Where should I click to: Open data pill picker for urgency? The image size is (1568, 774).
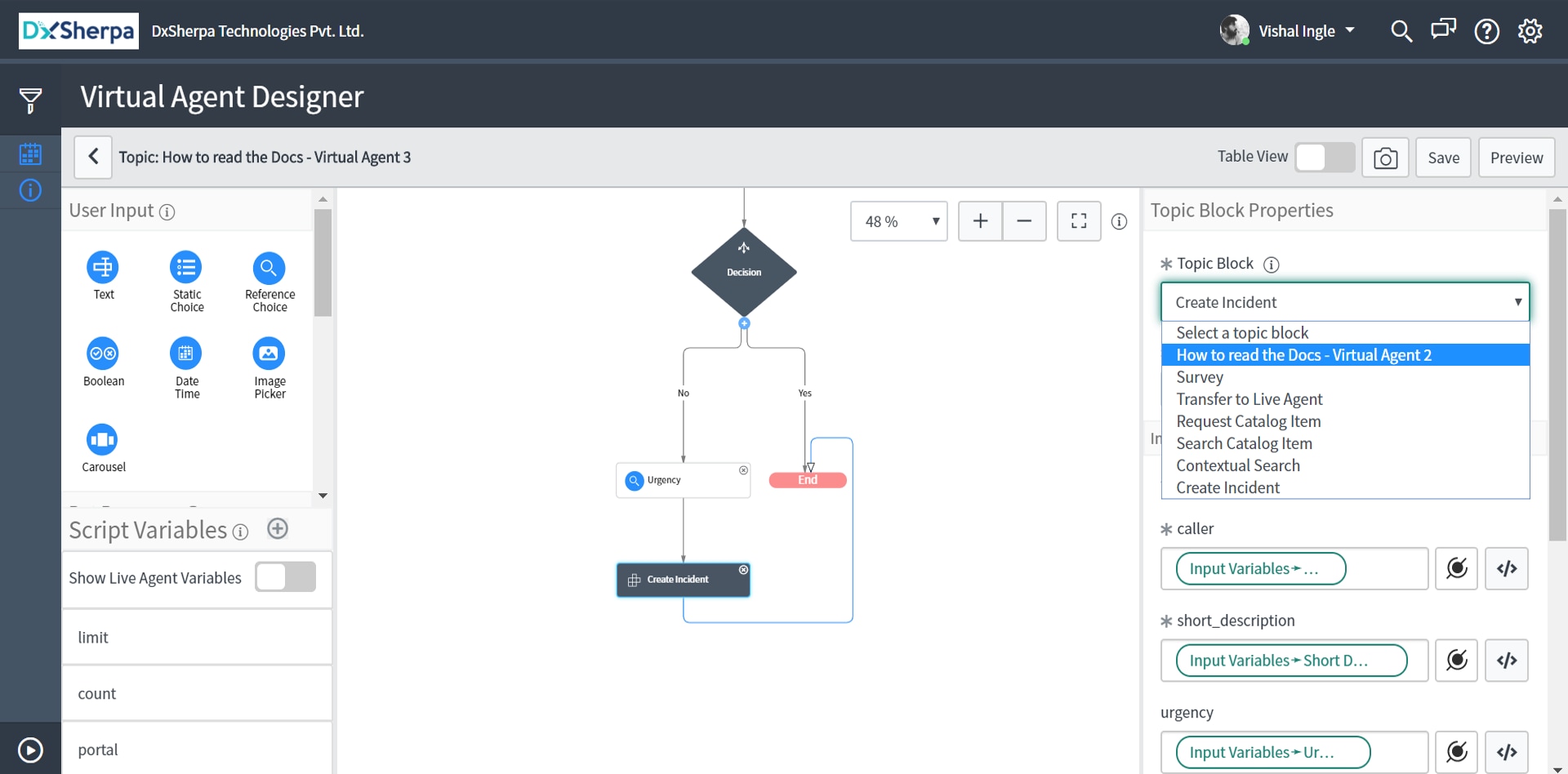pyautogui.click(x=1457, y=752)
